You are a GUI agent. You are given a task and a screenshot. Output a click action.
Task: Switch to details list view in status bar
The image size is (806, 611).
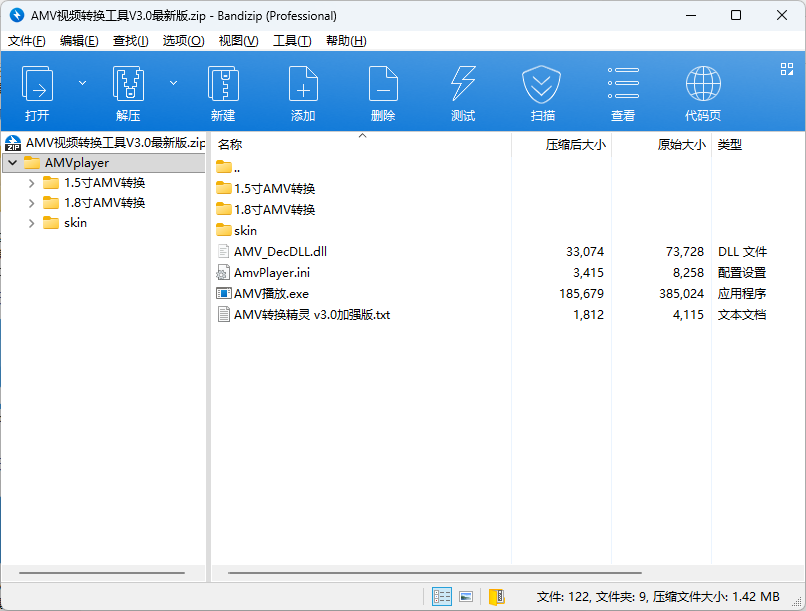coord(442,596)
